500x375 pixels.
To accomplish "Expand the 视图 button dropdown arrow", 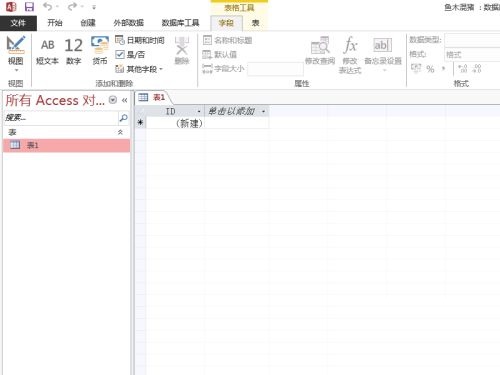I will (16, 70).
